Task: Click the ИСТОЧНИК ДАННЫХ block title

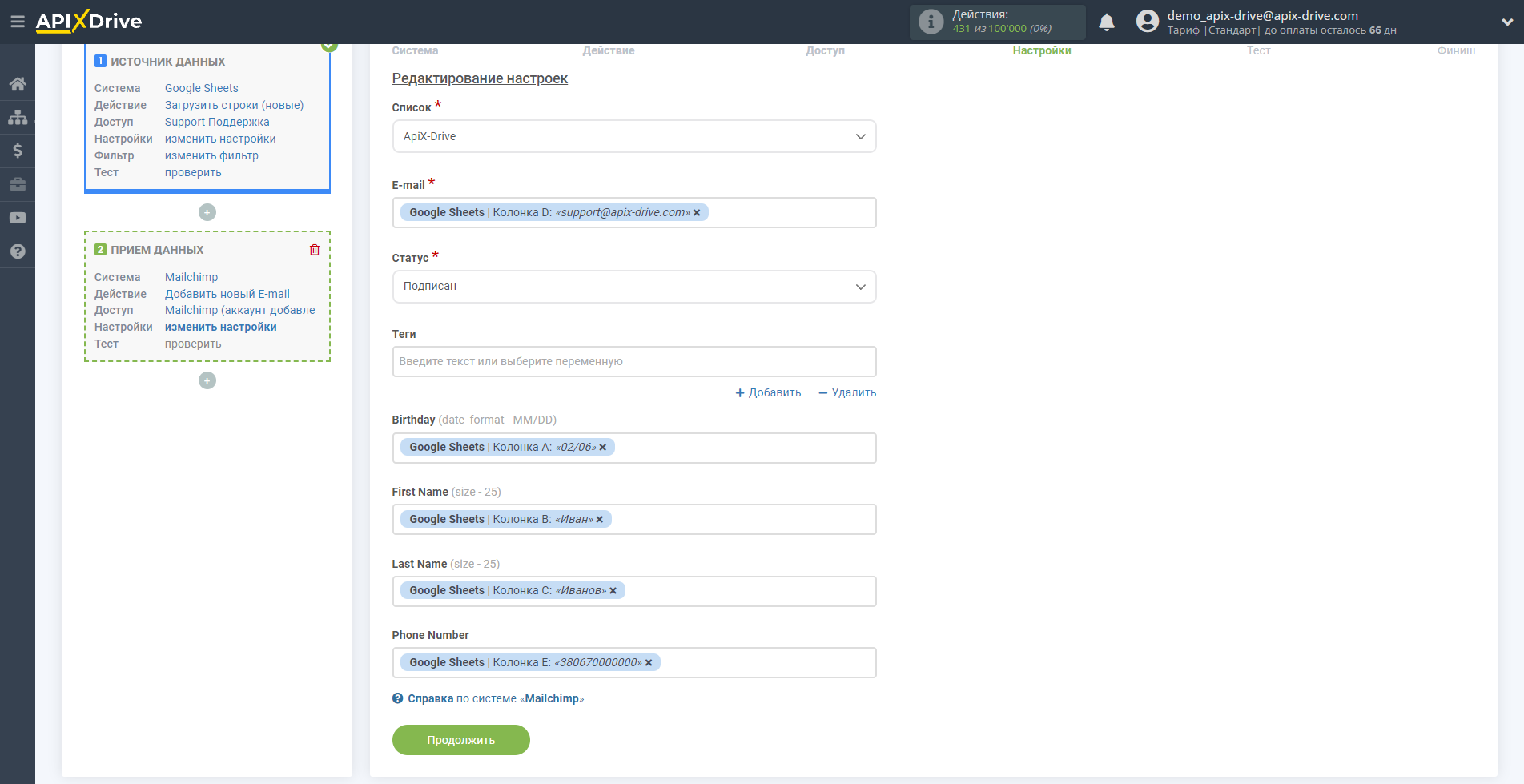Action: tap(168, 62)
